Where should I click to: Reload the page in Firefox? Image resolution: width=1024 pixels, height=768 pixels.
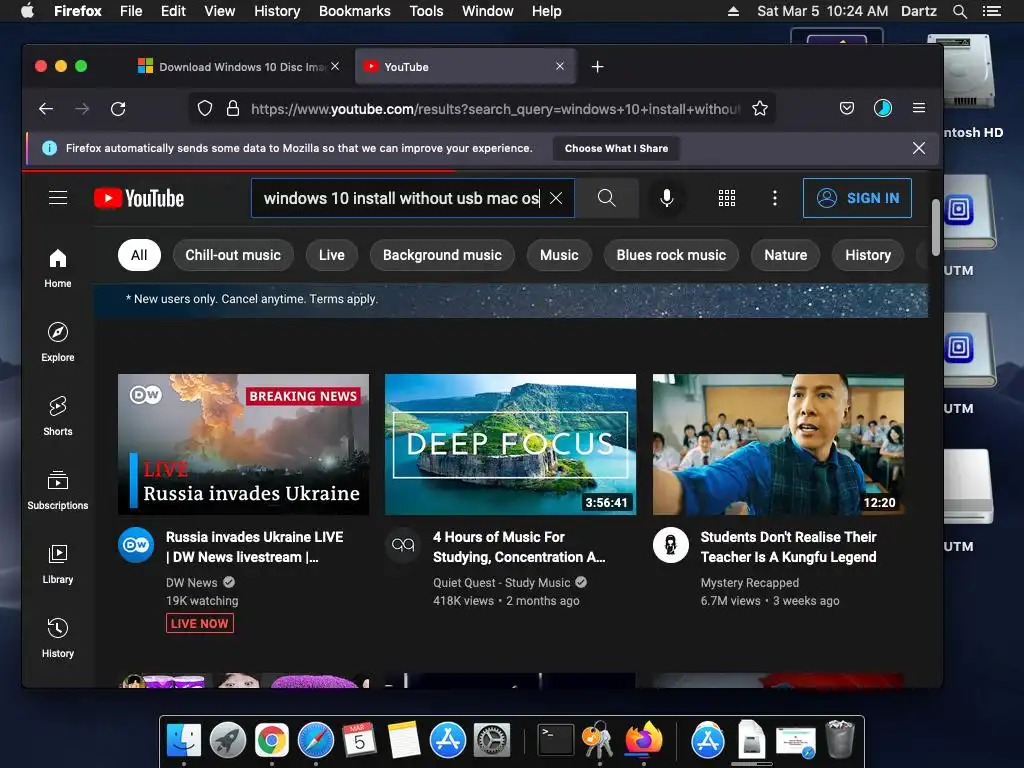[x=118, y=108]
